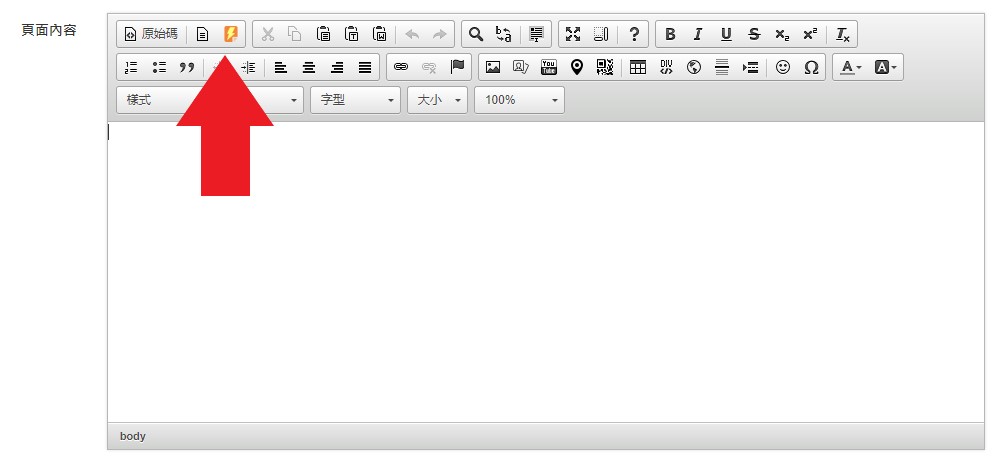Insert a QR code
The image size is (994, 457).
[605, 67]
